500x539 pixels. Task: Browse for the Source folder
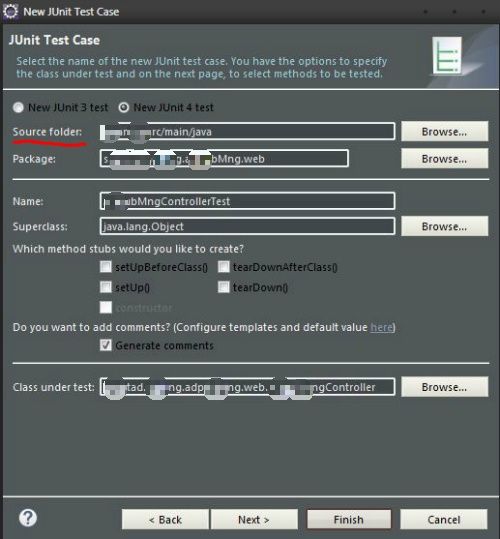click(444, 131)
